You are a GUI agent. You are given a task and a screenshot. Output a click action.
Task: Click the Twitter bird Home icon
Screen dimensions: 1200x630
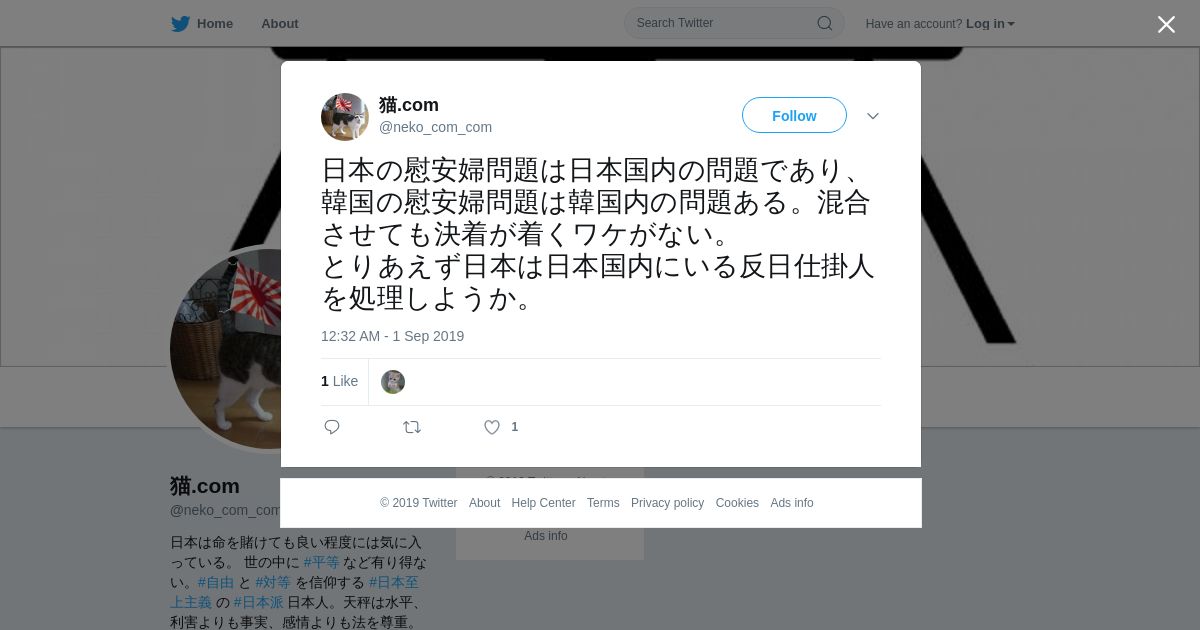coord(180,23)
